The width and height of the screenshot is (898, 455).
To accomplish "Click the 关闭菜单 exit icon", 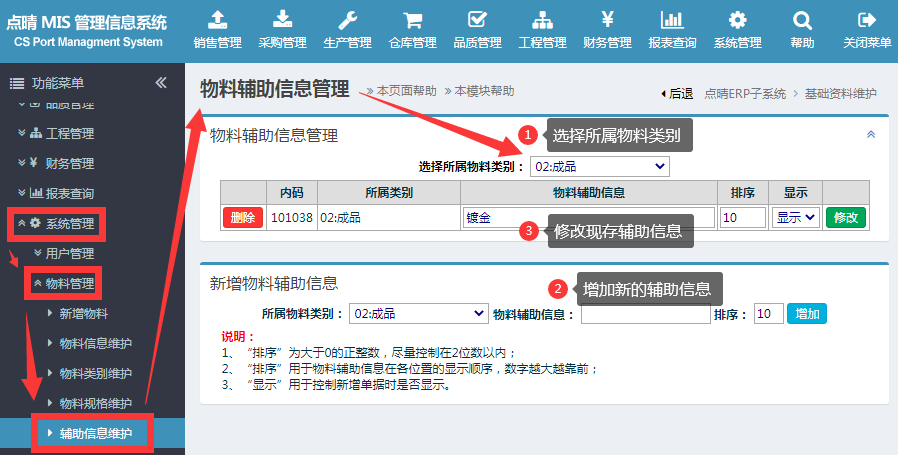I will point(867,20).
